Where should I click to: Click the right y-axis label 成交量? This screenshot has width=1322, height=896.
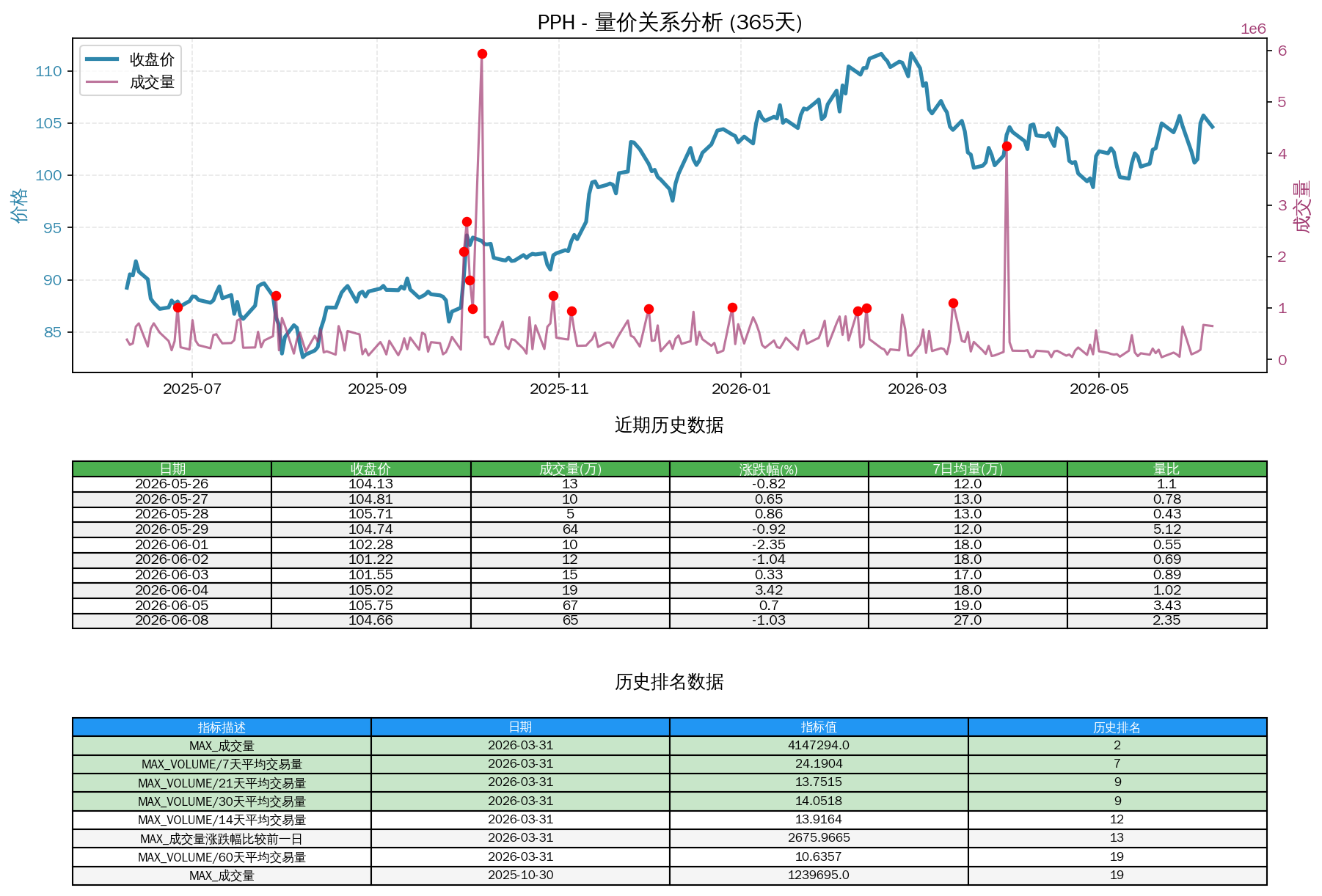1303,206
